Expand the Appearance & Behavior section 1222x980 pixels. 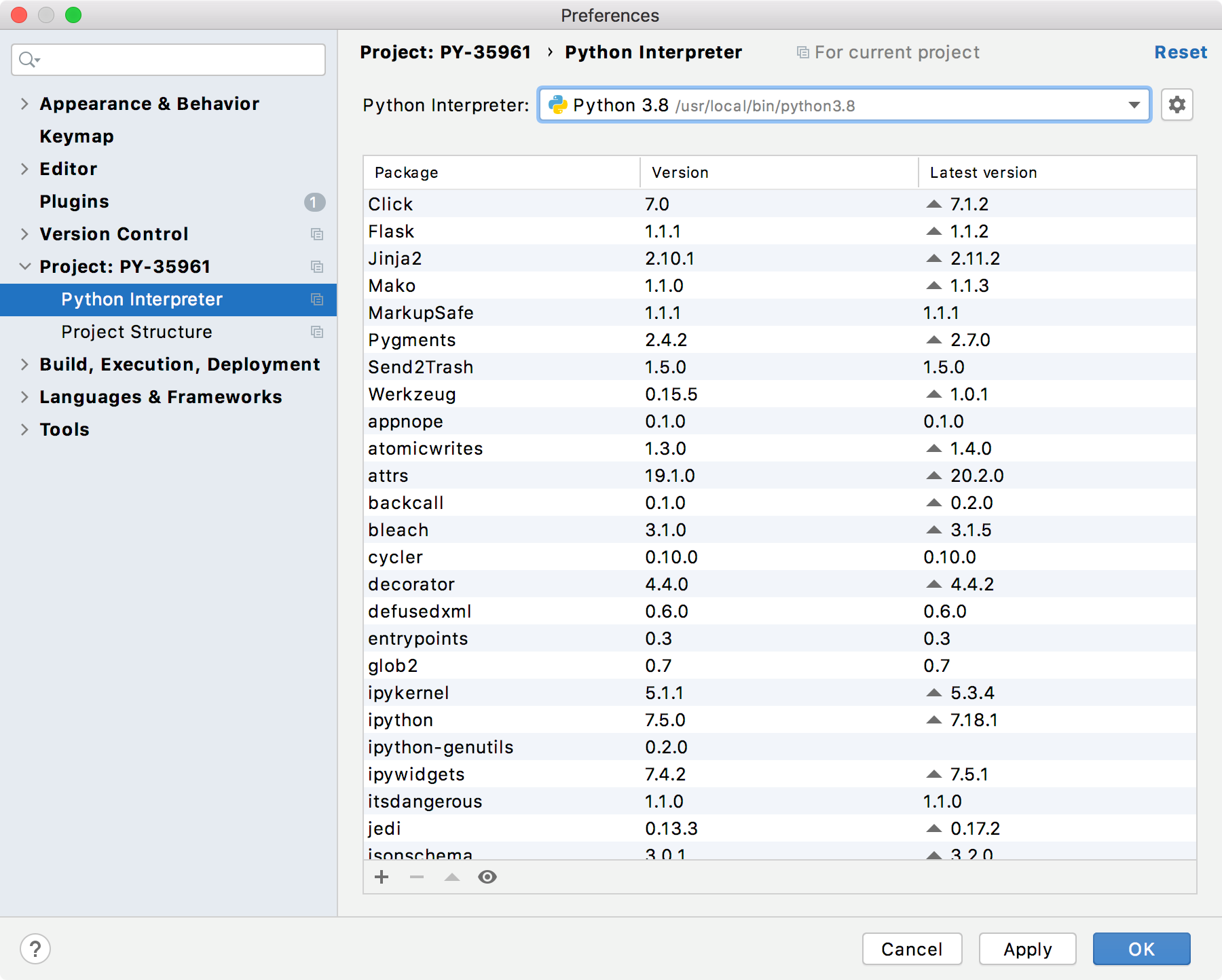tap(24, 103)
